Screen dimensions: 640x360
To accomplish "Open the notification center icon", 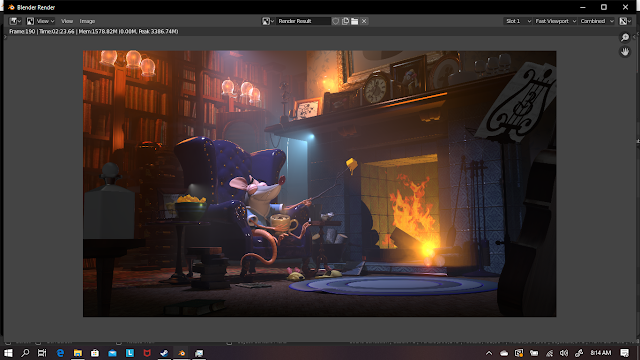I will coord(624,353).
